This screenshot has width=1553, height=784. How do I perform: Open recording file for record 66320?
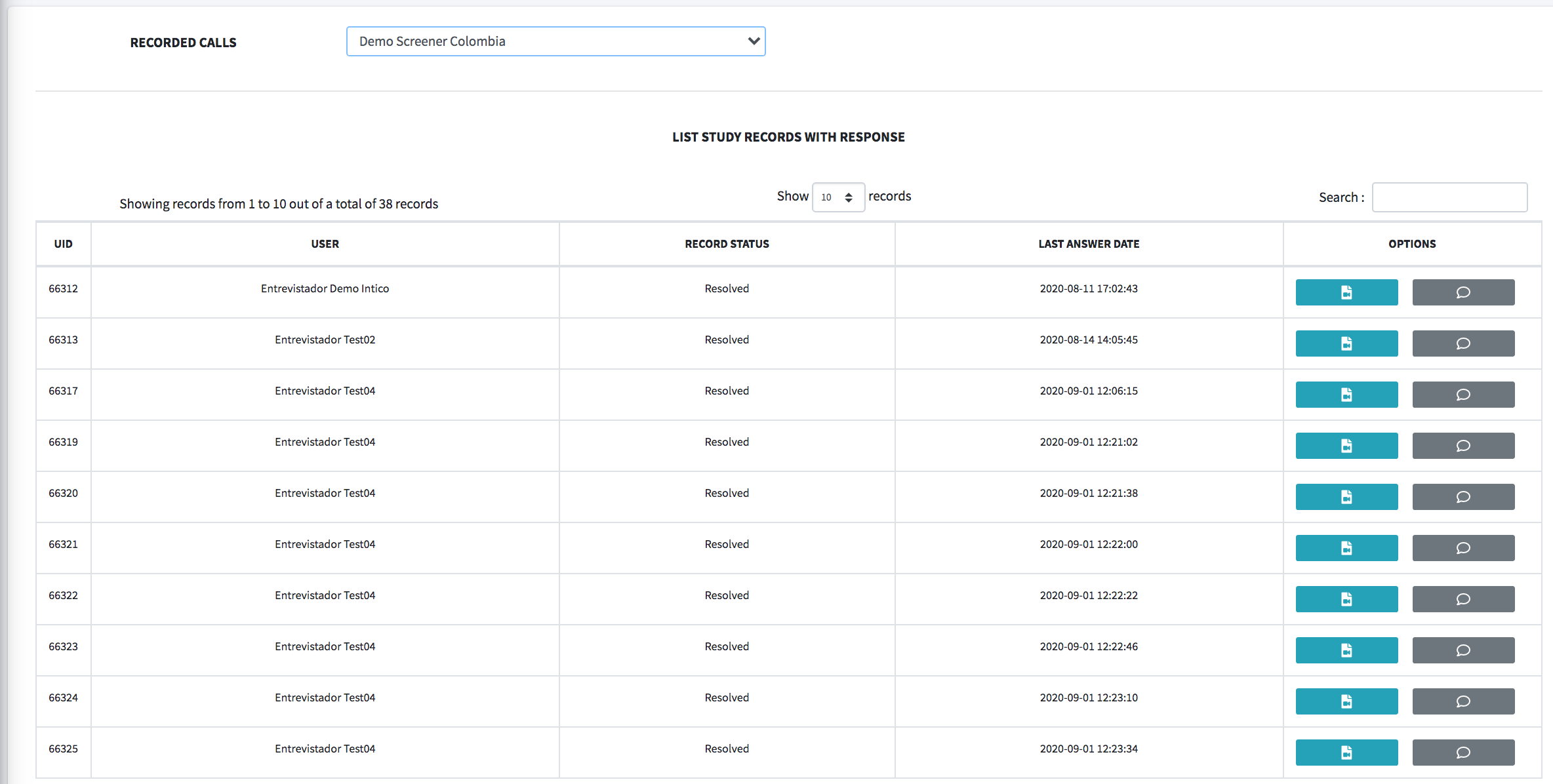[x=1346, y=497]
